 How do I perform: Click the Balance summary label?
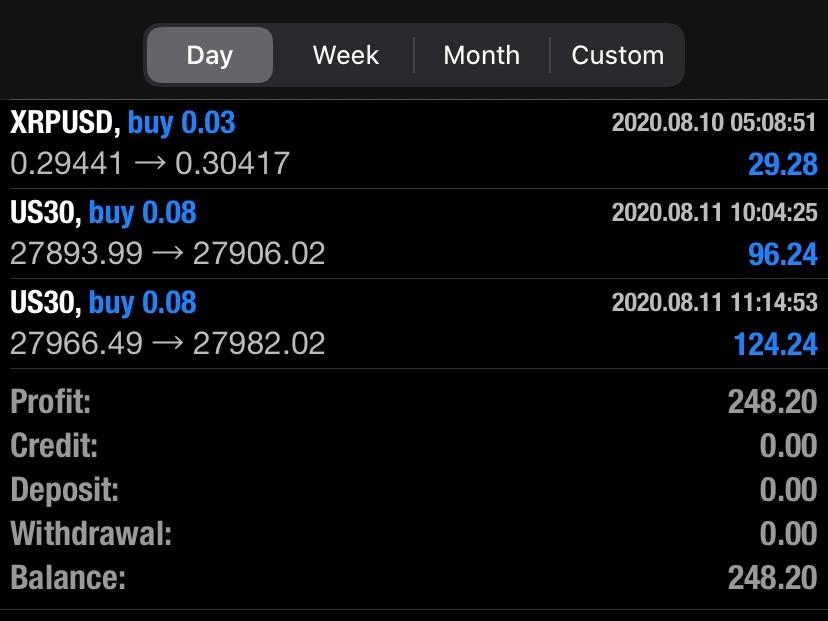(x=68, y=577)
